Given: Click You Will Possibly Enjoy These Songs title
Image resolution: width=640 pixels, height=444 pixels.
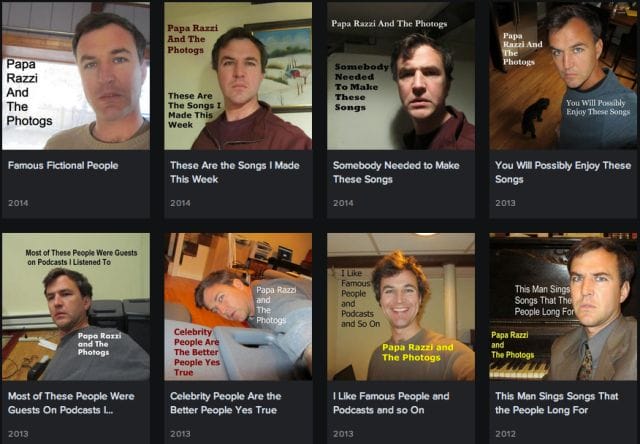Looking at the screenshot, I should tap(563, 172).
